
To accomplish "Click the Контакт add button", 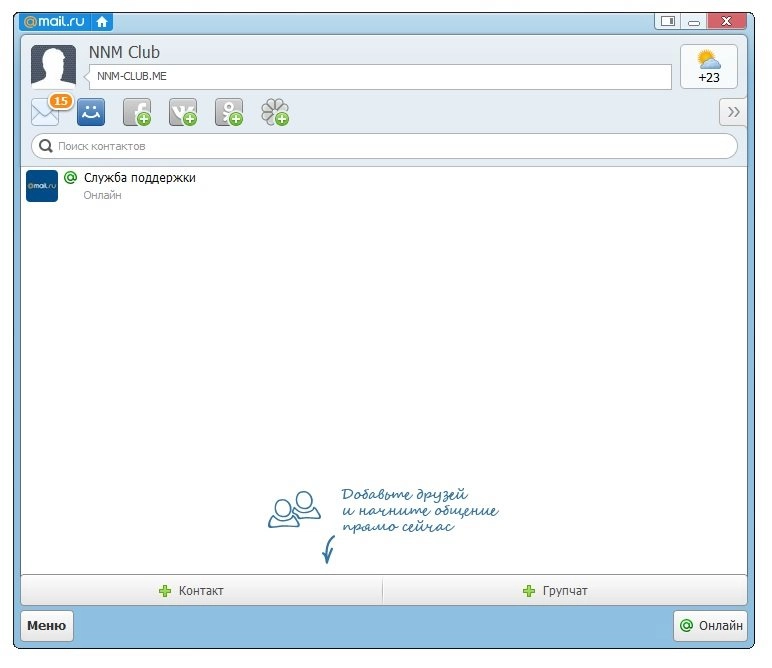I will pyautogui.click(x=201, y=590).
